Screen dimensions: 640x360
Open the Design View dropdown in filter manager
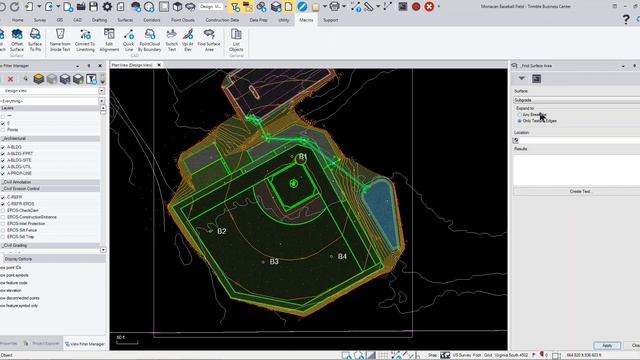102,91
